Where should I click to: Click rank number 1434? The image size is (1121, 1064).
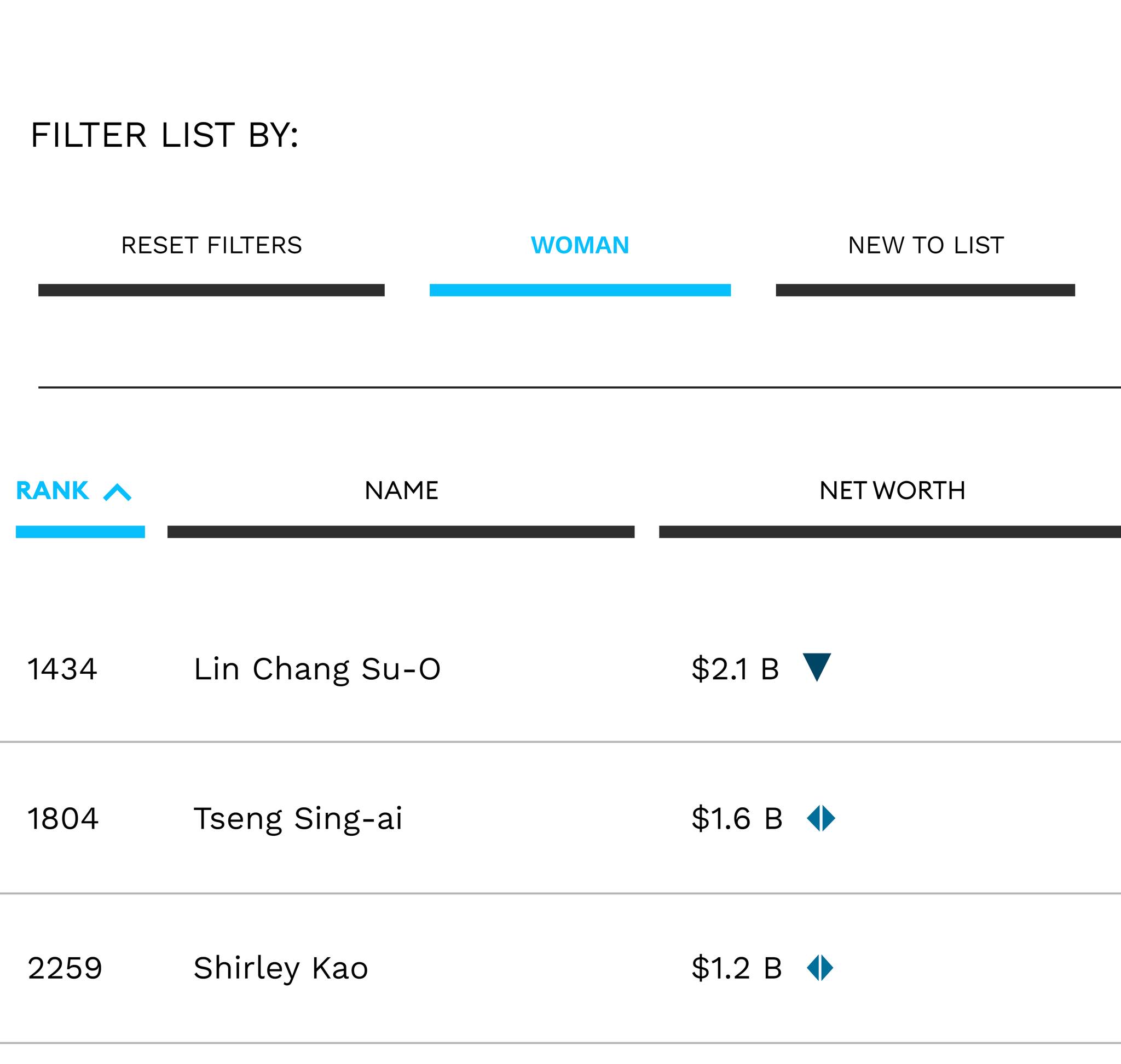pos(62,669)
